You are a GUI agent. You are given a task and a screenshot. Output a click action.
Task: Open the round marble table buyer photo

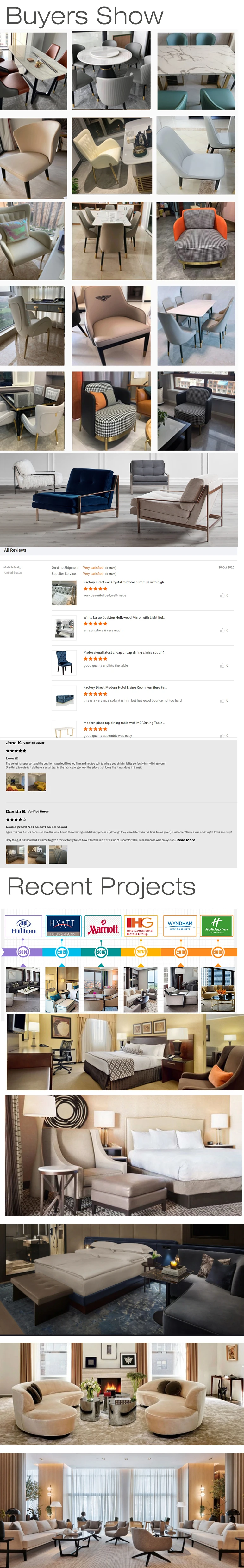(x=111, y=70)
